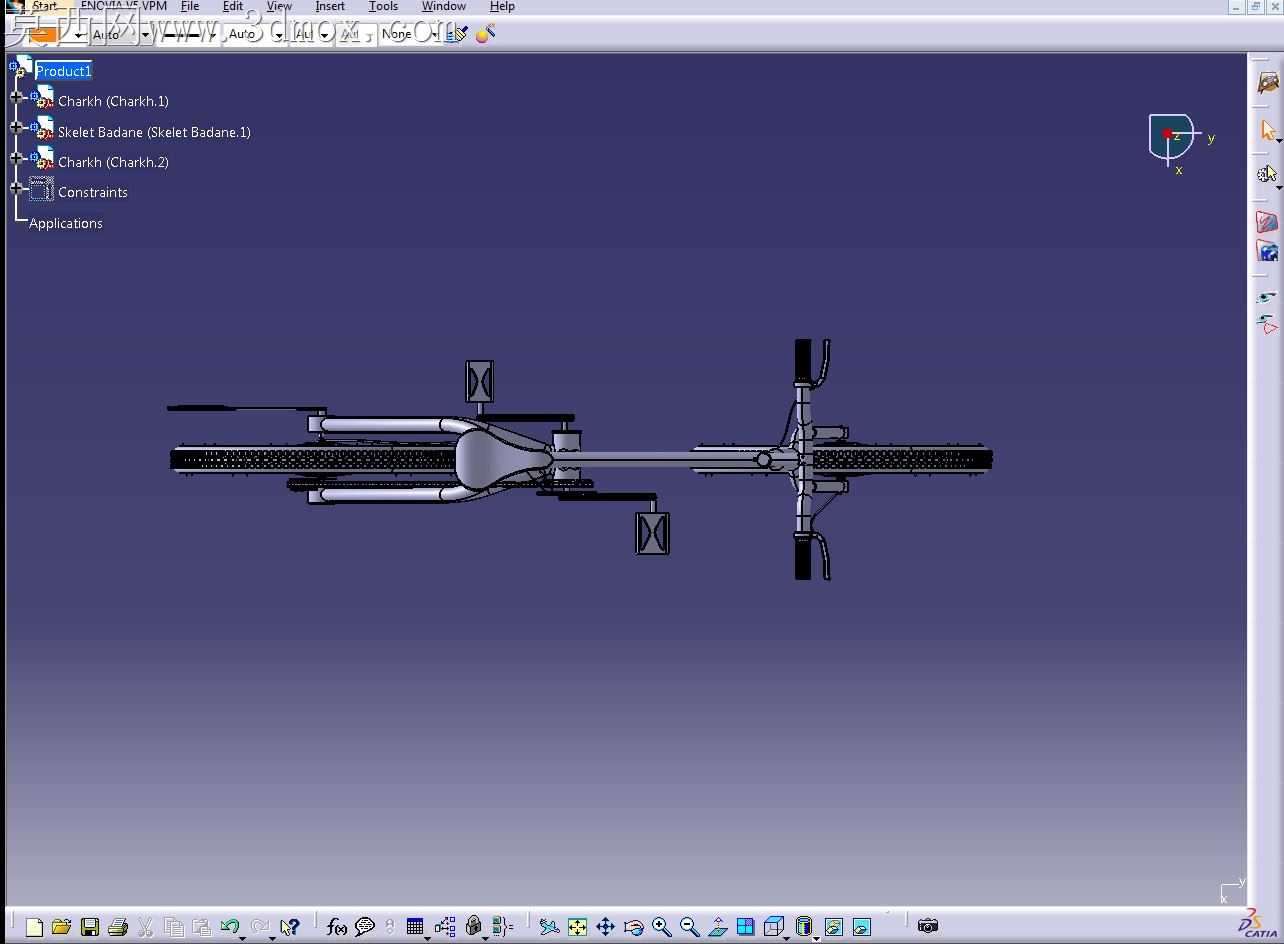Screen dimensions: 1284x944
Task: Open the Start menu
Action: (x=44, y=6)
